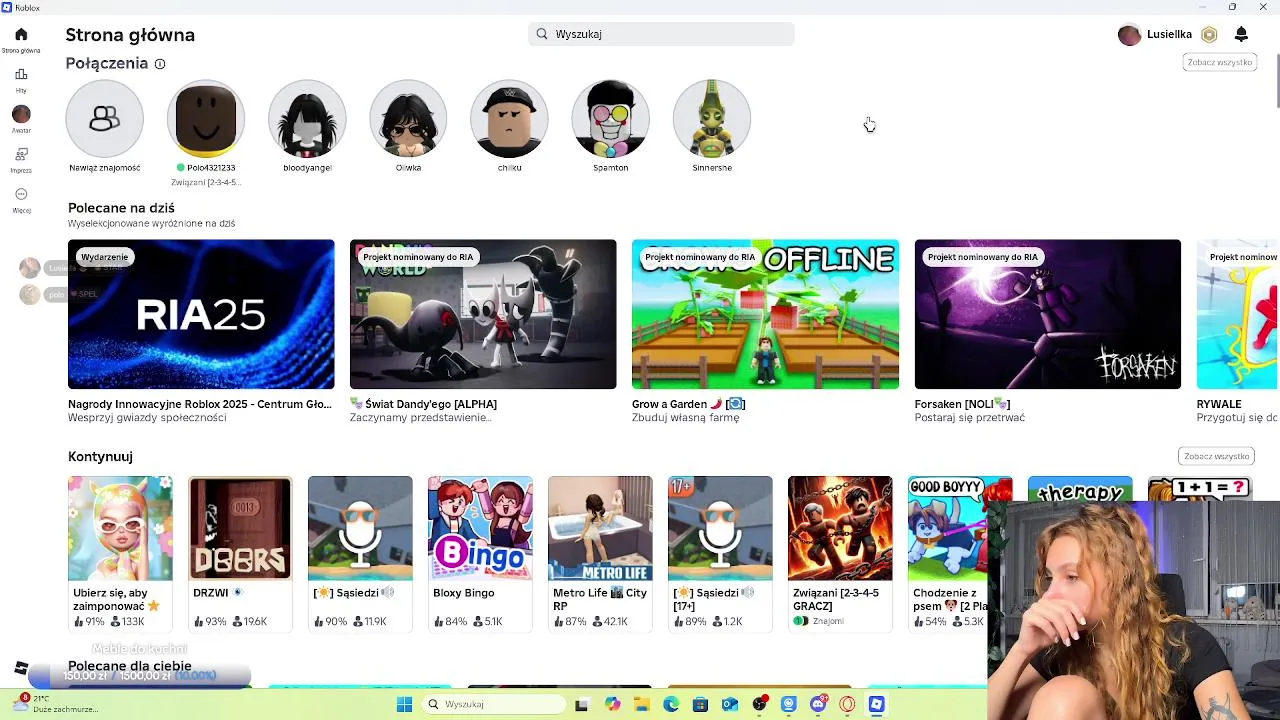
Task: Open the Forsaken featured banner
Action: (x=1047, y=314)
